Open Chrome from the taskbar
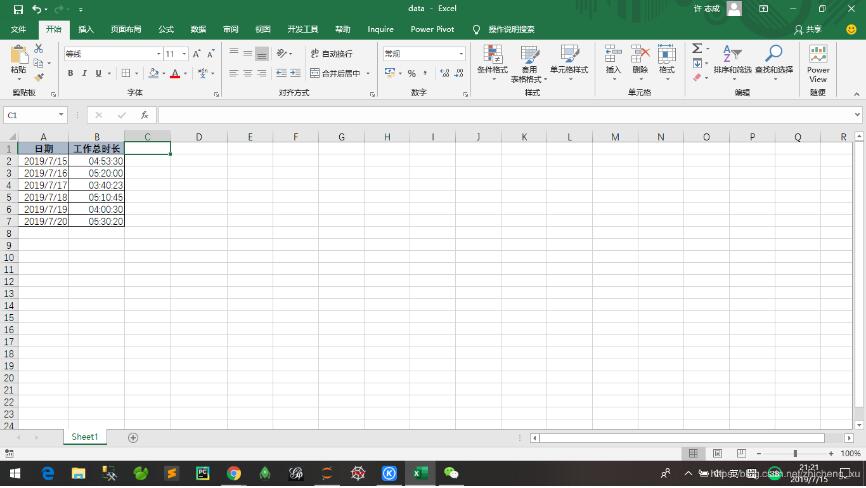Viewport: 866px width, 488px height. (234, 473)
